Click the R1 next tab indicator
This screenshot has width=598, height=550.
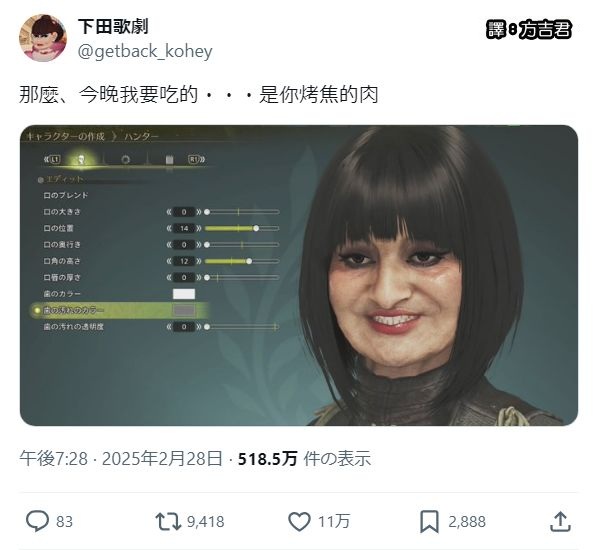click(196, 159)
